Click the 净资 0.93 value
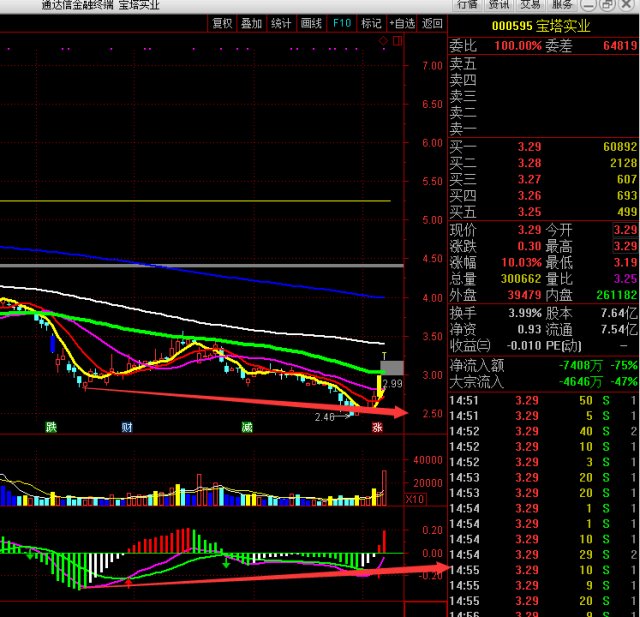 coord(529,330)
